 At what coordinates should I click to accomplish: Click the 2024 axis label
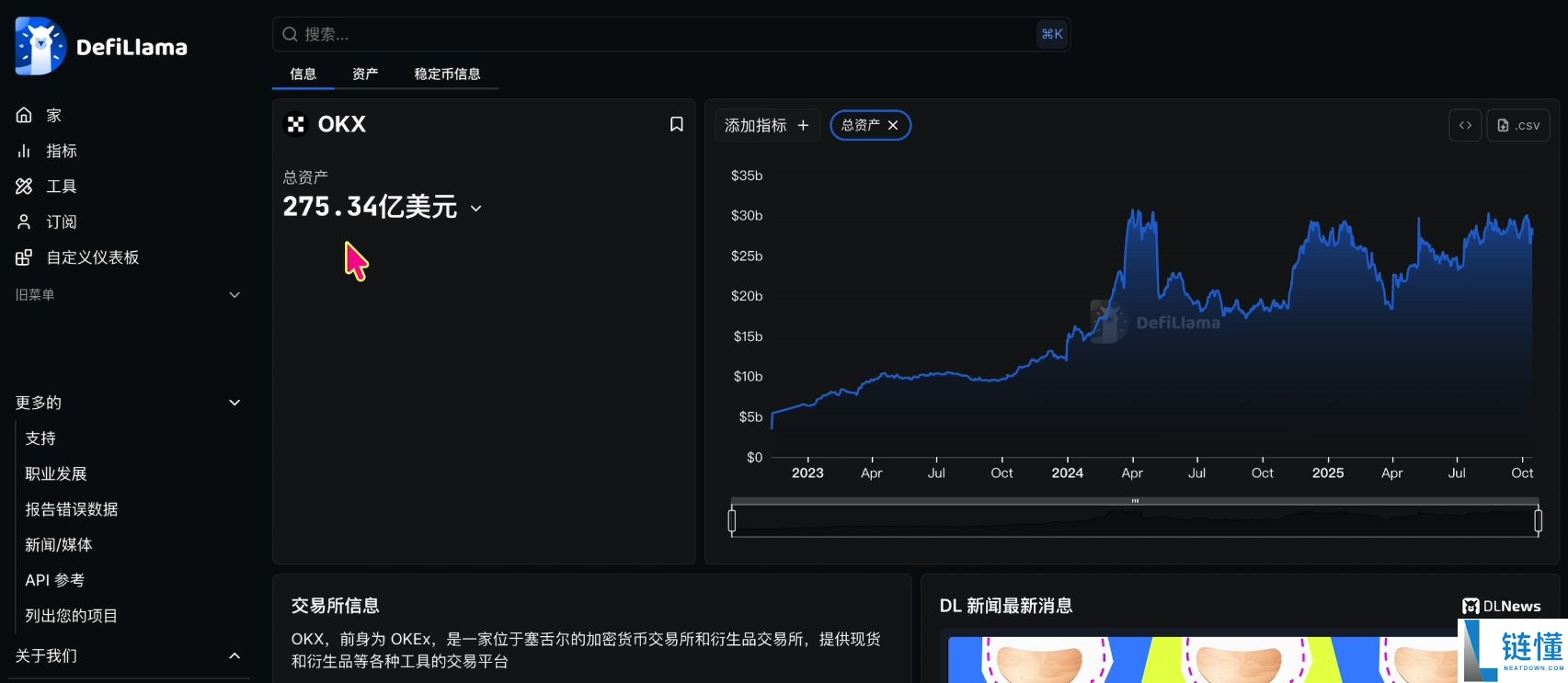pyautogui.click(x=1068, y=472)
